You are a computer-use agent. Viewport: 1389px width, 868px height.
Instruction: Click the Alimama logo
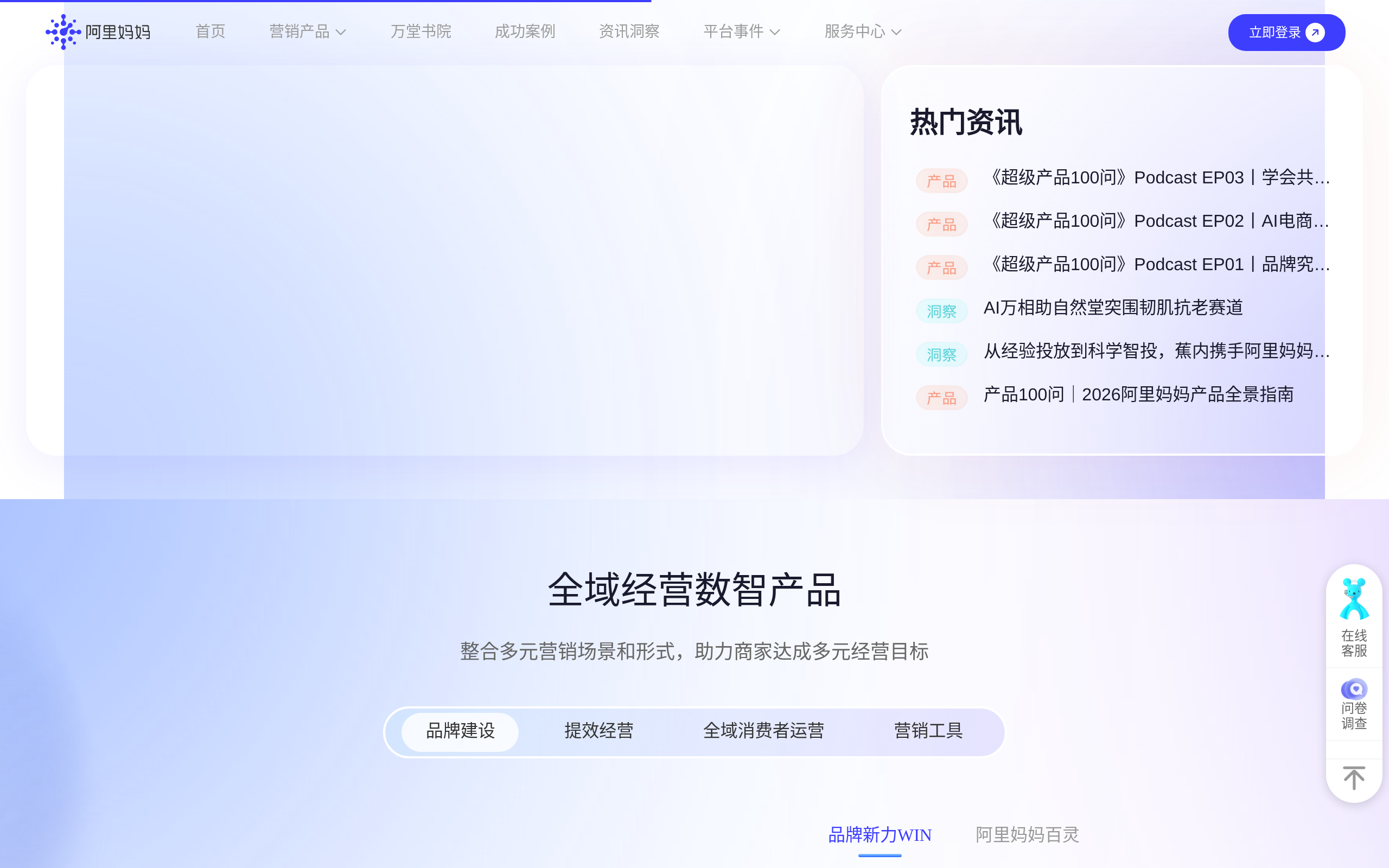coord(98,31)
